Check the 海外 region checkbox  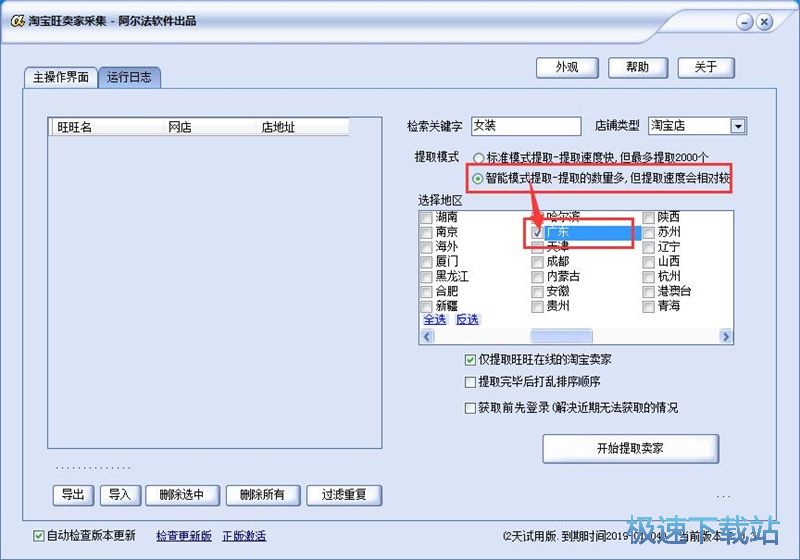[426, 247]
